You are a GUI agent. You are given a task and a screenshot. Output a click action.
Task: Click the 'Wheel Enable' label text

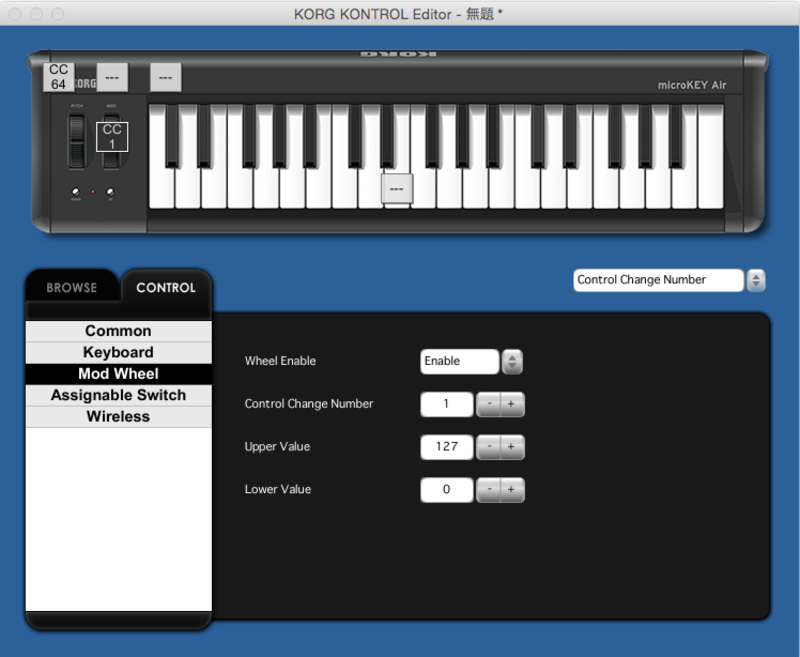[x=280, y=361]
